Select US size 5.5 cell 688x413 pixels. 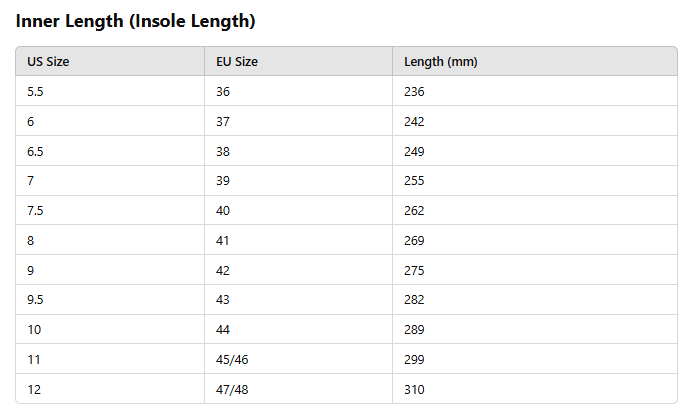[x=36, y=92]
